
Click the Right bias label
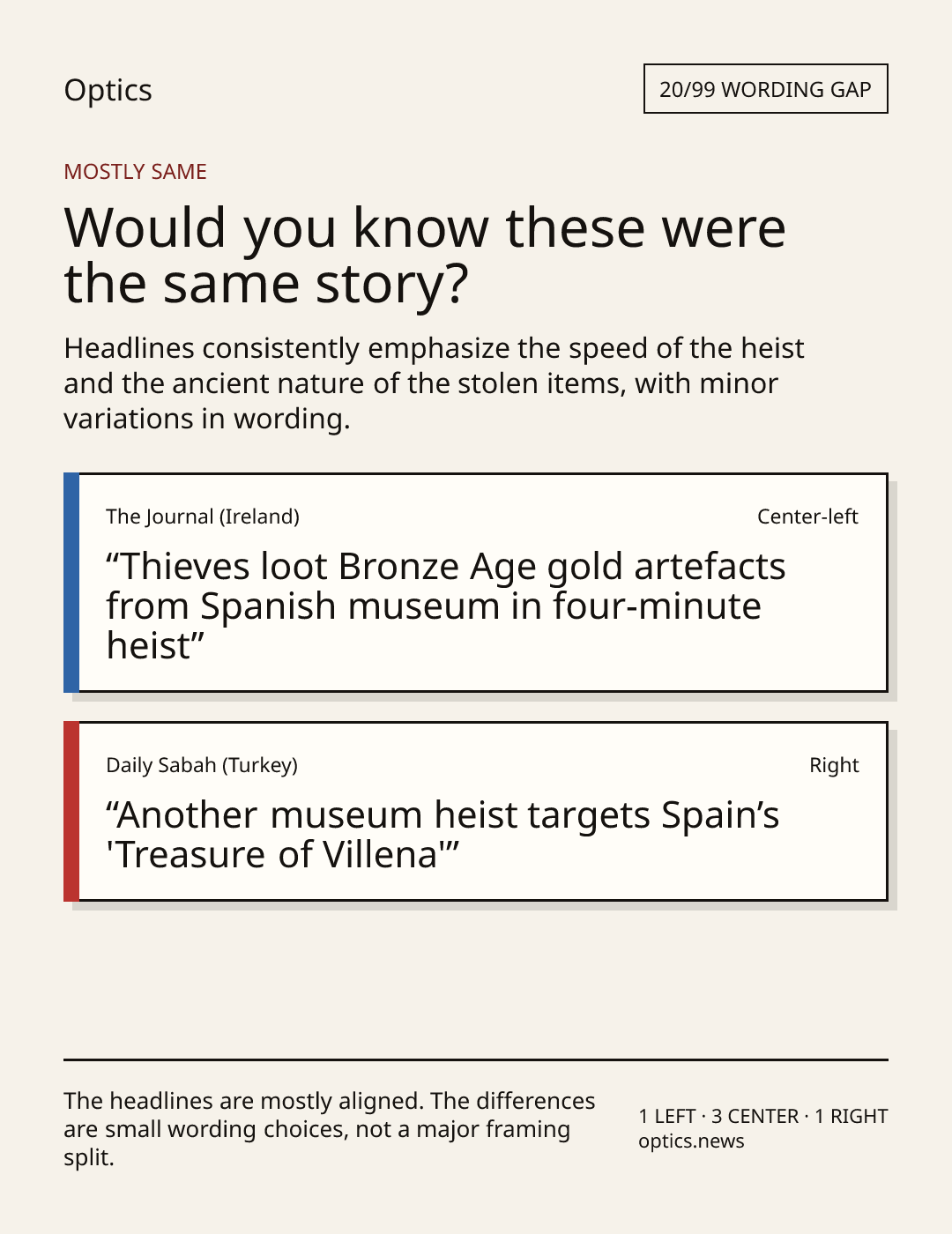834,765
